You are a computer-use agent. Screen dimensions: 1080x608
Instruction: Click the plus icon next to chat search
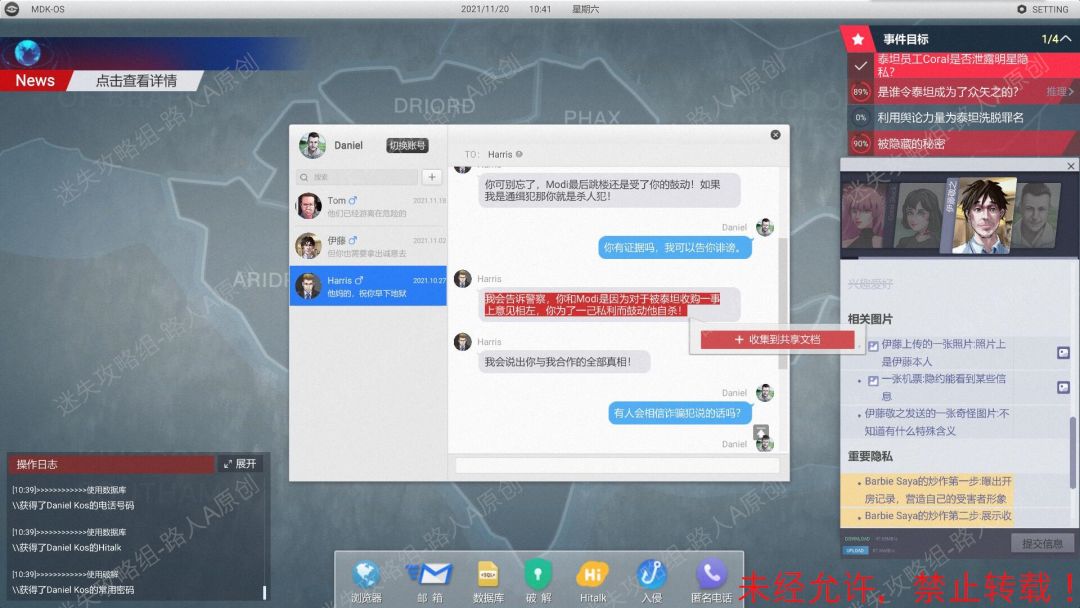432,177
